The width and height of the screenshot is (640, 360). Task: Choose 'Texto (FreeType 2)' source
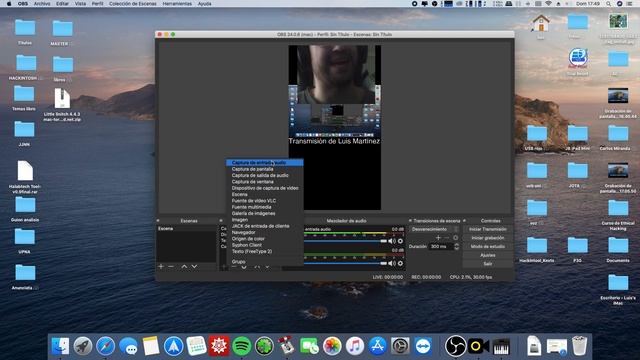tap(264, 251)
